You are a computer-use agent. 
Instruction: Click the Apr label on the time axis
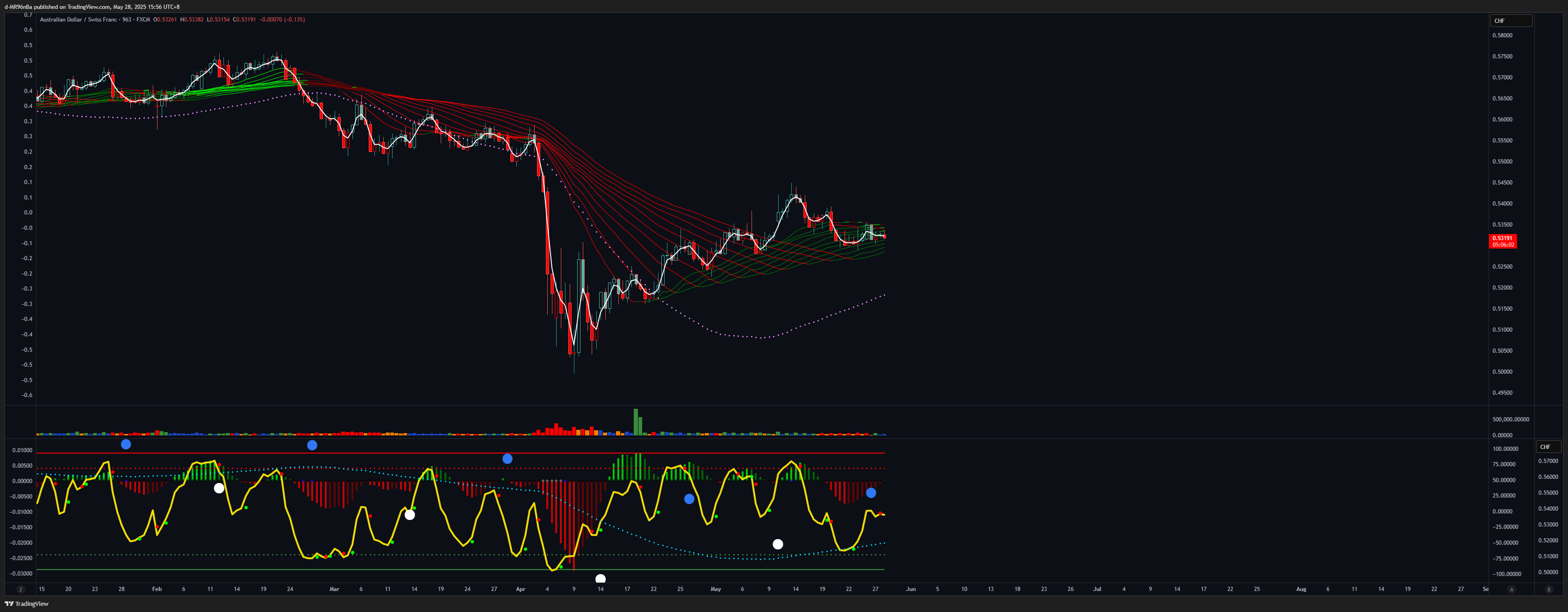click(521, 589)
